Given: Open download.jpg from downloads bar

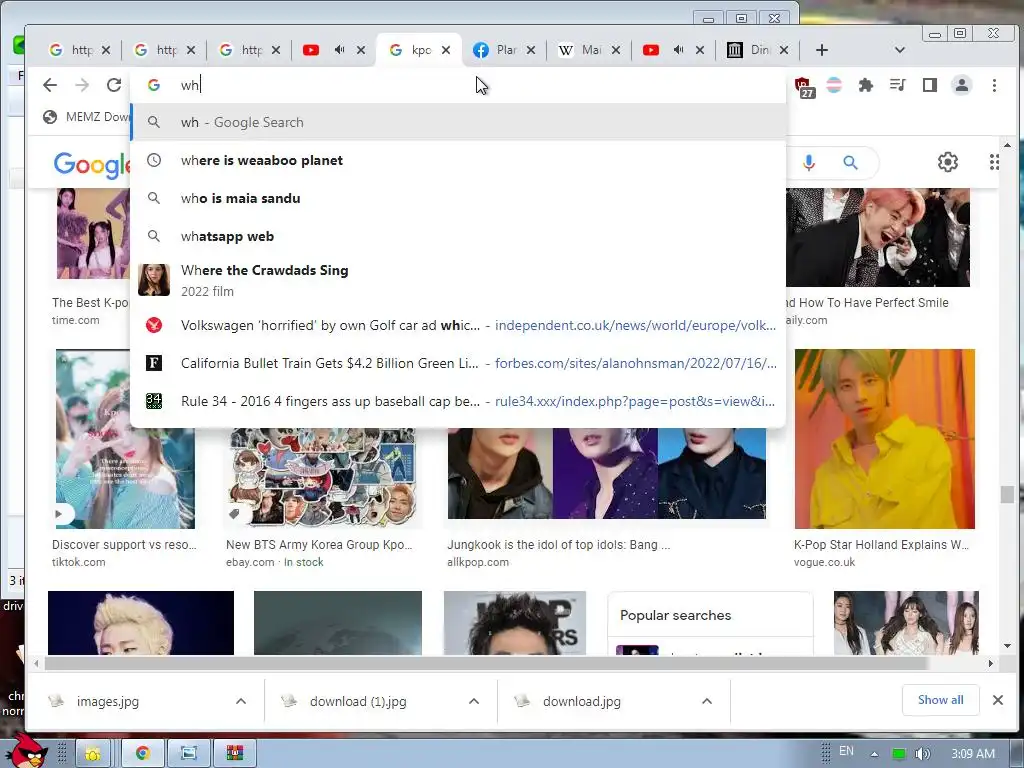Looking at the screenshot, I should pos(581,701).
